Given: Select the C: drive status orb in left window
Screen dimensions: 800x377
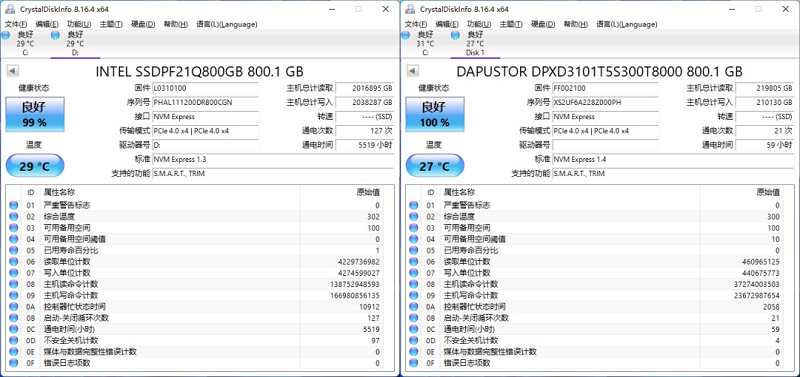Looking at the screenshot, I should click(x=6, y=35).
